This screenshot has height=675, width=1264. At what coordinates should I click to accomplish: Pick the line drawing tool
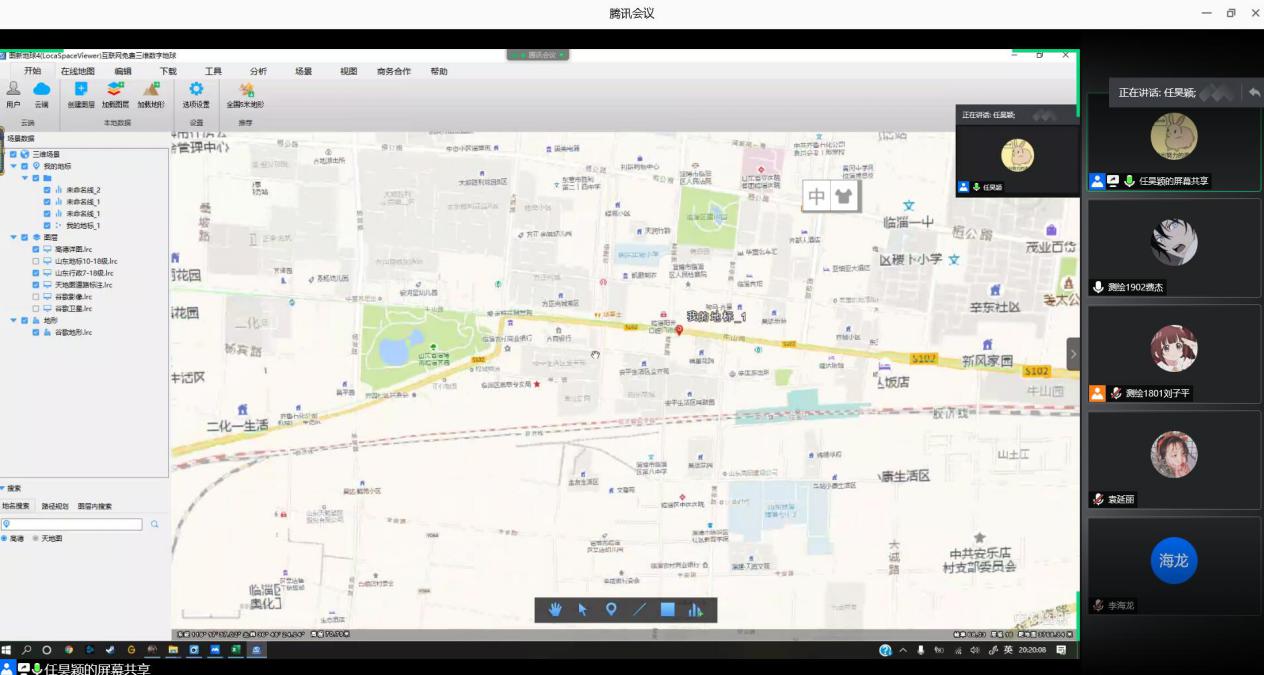click(639, 610)
